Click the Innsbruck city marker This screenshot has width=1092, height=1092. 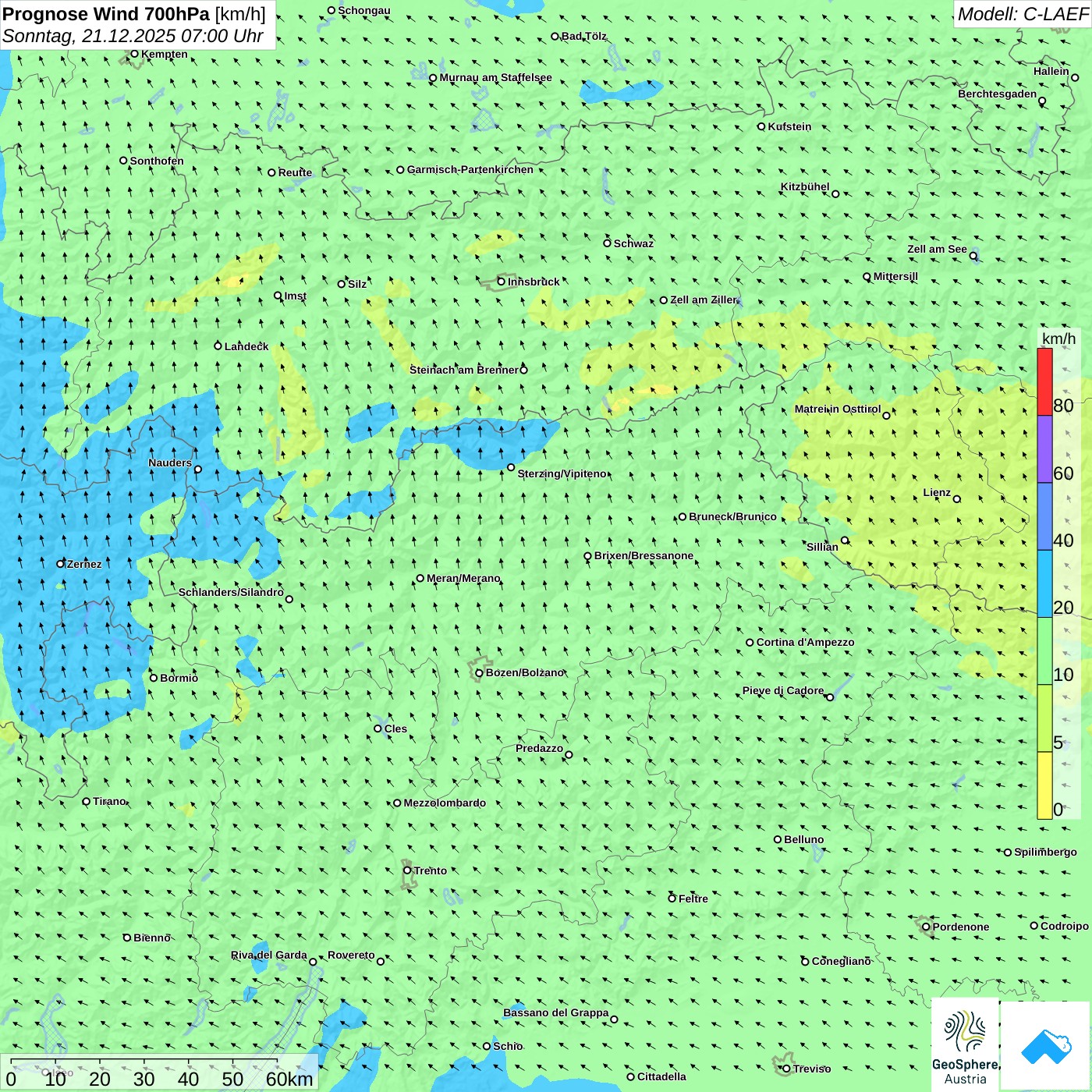pos(502,282)
